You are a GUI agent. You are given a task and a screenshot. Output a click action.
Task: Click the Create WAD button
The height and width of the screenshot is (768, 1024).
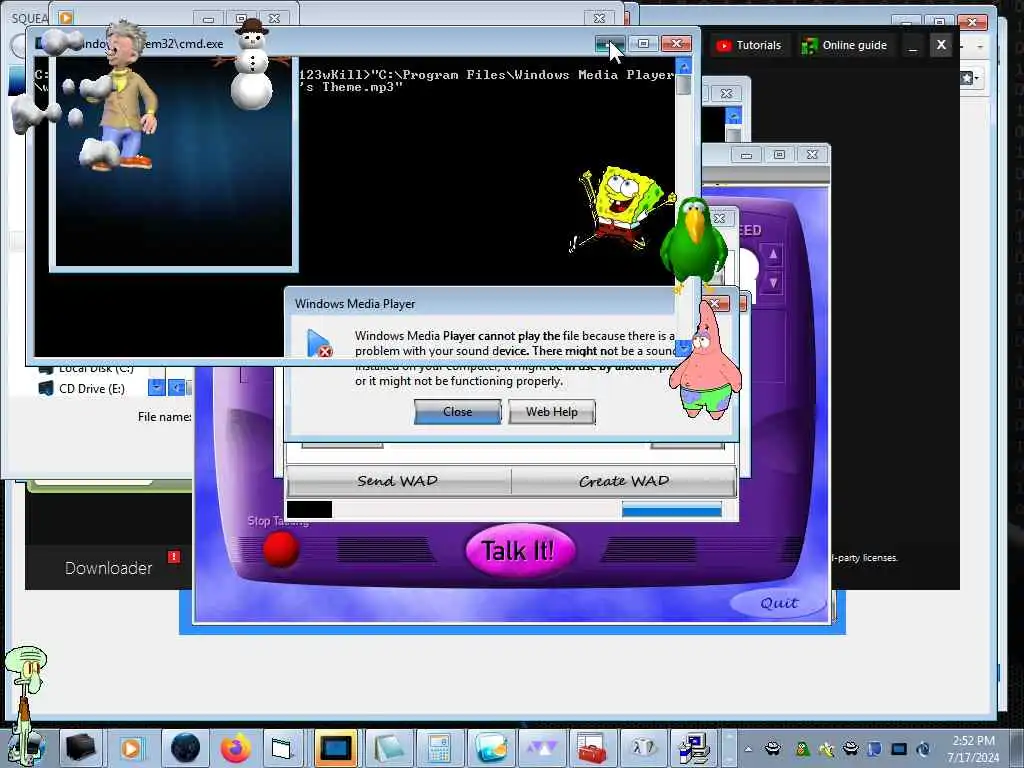[x=624, y=481]
